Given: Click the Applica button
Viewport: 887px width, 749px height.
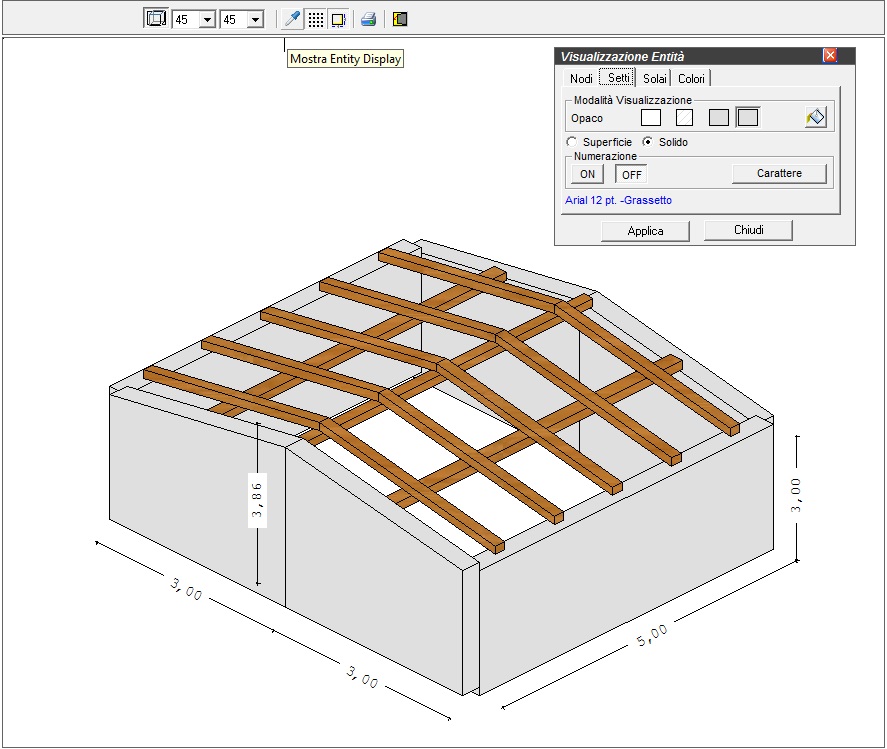Looking at the screenshot, I should click(x=645, y=231).
